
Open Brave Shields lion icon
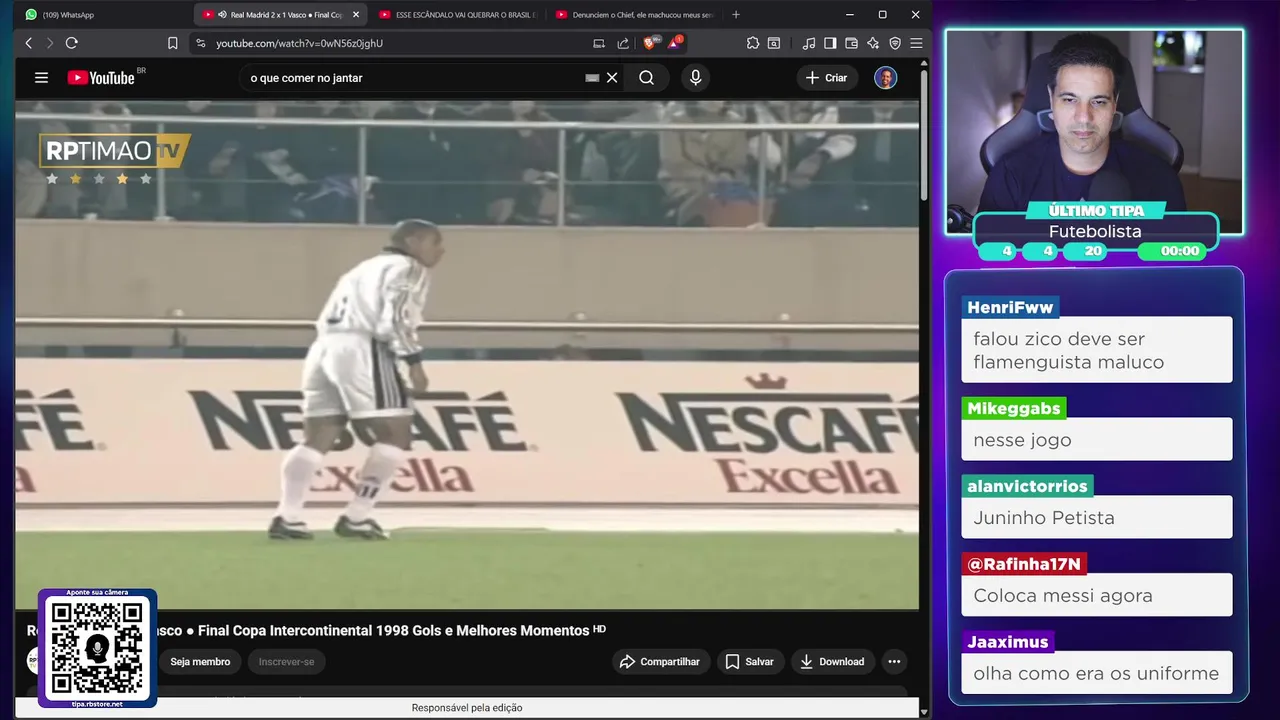[650, 43]
